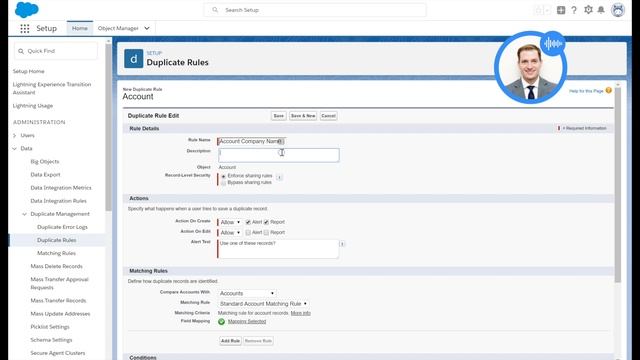Collapse the Duplicate Management node
Image resolution: width=640 pixels, height=360 pixels.
24,214
